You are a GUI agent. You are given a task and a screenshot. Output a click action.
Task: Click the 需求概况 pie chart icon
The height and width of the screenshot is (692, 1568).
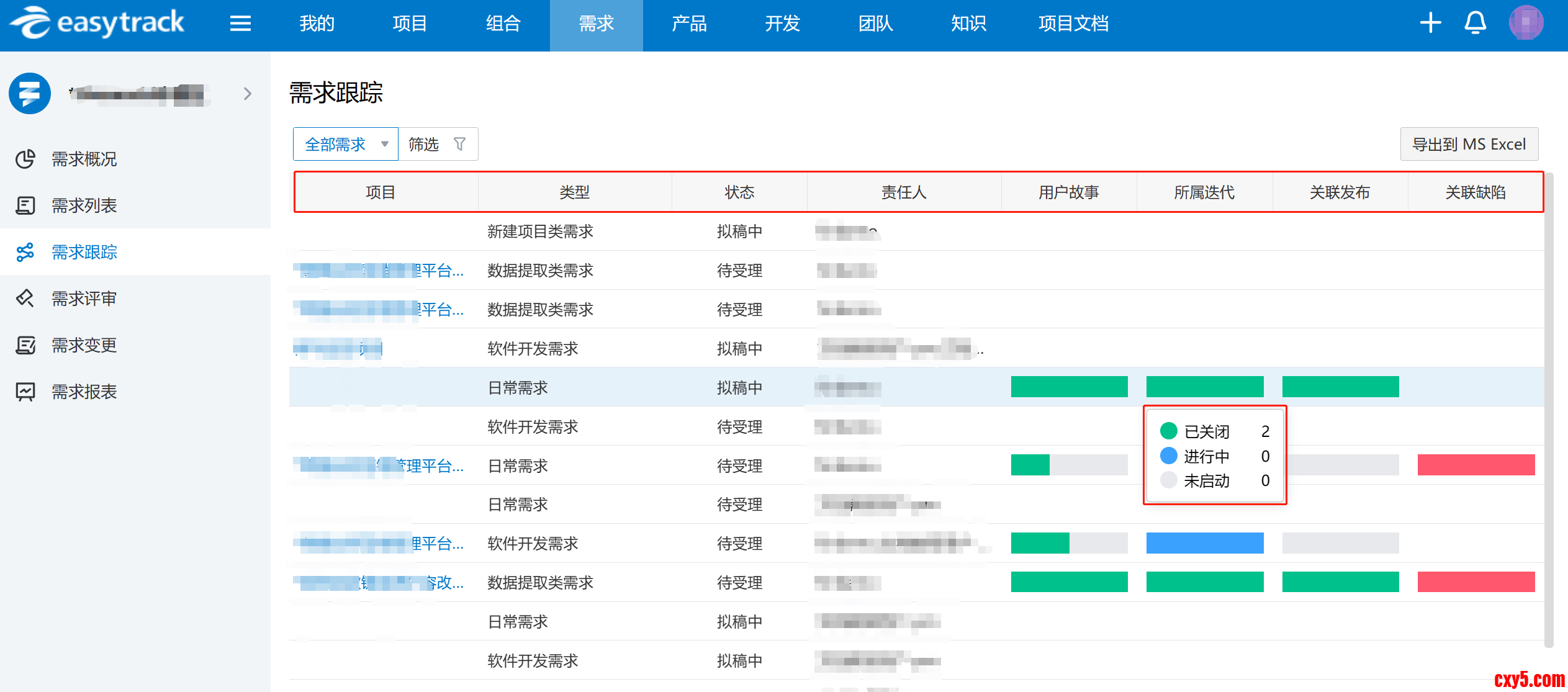point(25,159)
